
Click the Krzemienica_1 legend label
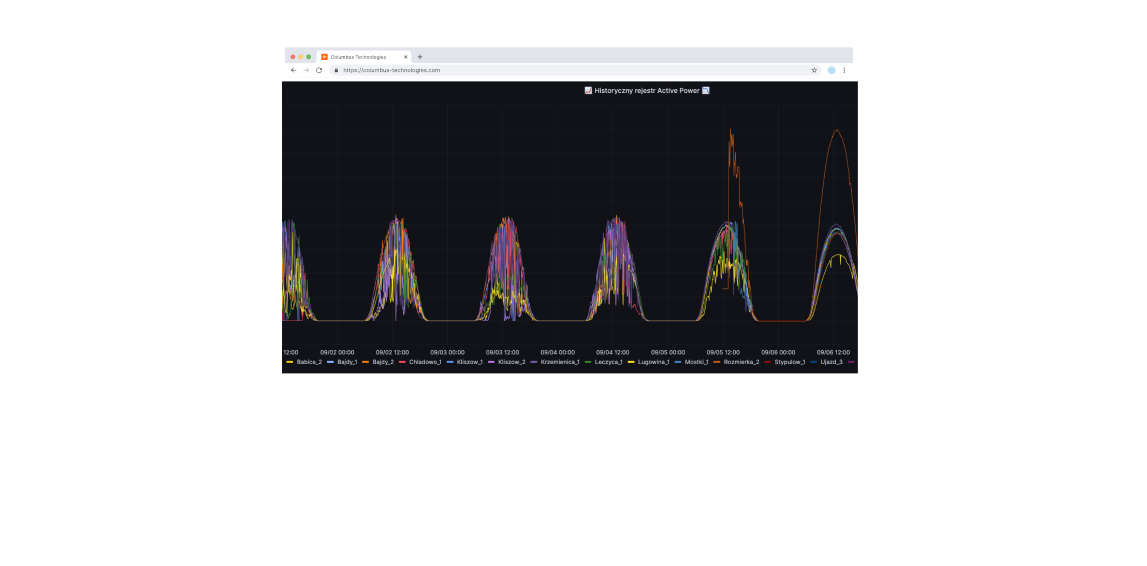560,362
